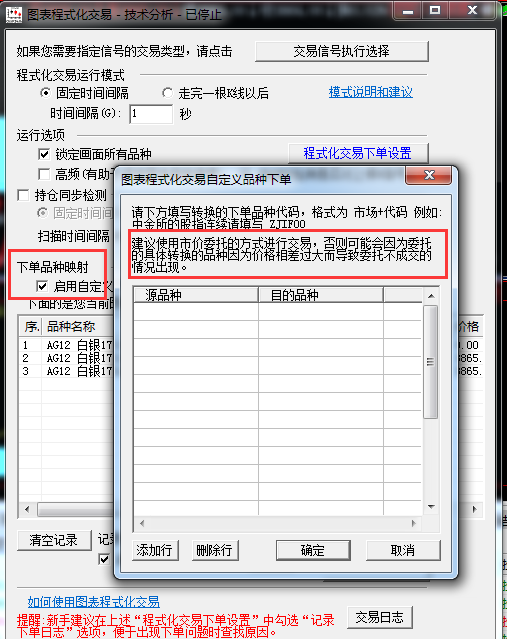The width and height of the screenshot is (507, 639).
Task: Open 模式说明和建议 link
Action: (370, 93)
